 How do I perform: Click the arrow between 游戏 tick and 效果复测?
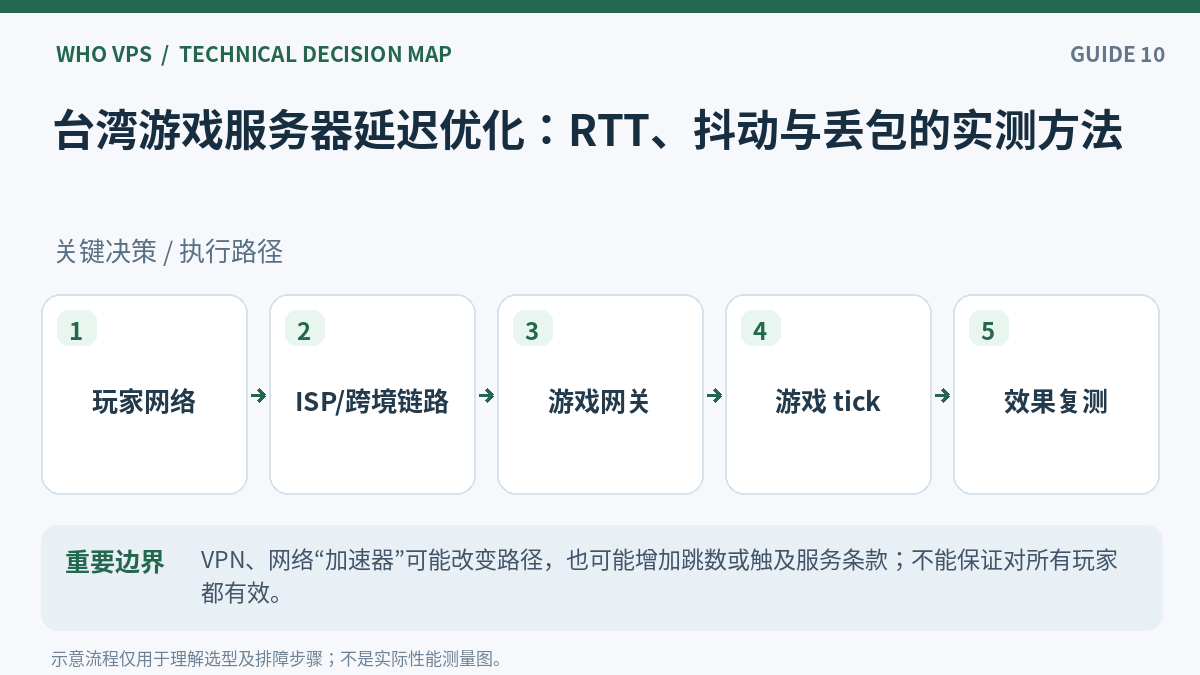pos(943,396)
